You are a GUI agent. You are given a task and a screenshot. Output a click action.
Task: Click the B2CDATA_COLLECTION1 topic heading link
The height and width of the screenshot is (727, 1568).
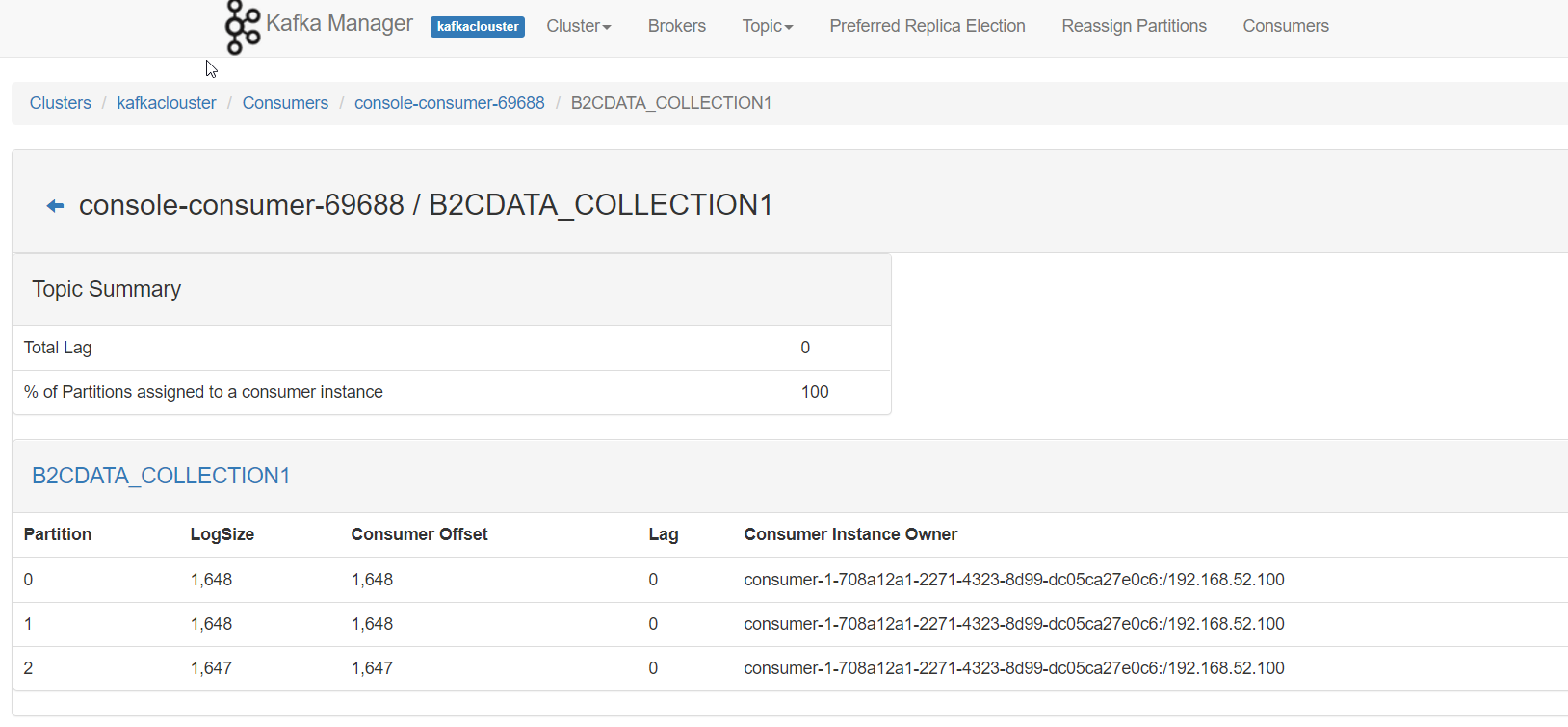160,476
